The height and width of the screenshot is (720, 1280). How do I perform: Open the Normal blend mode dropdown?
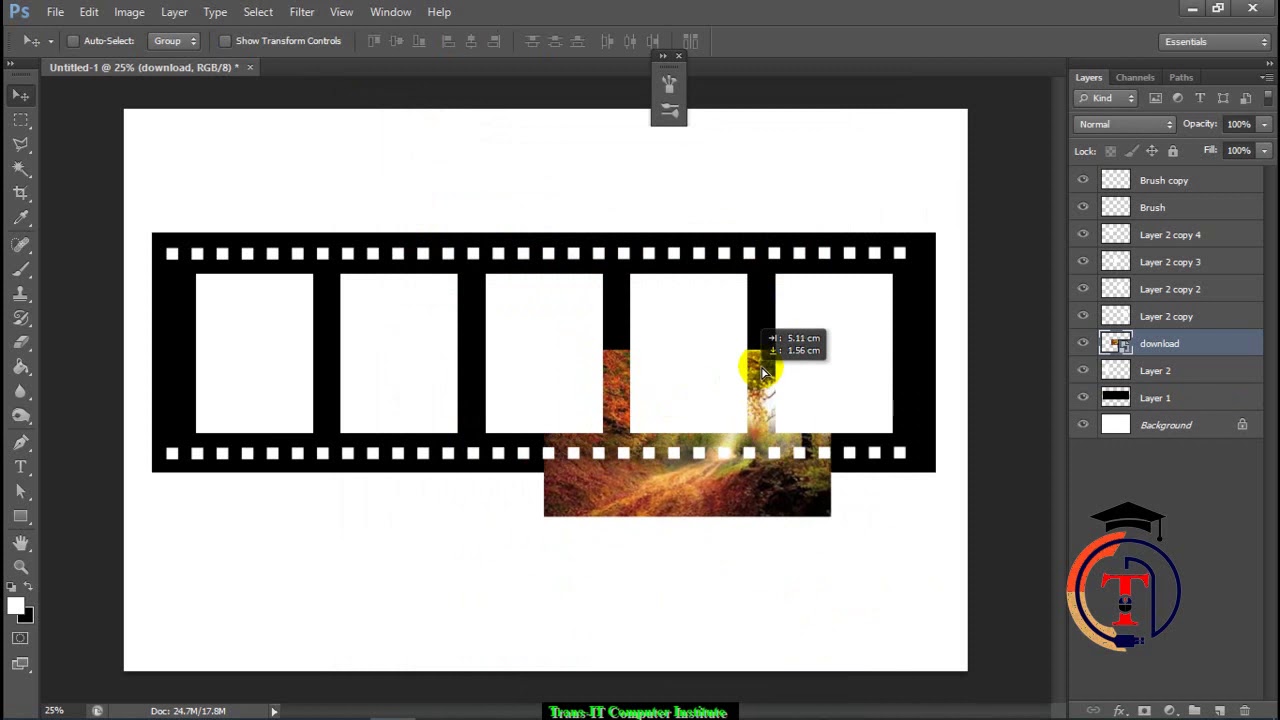coord(1125,124)
